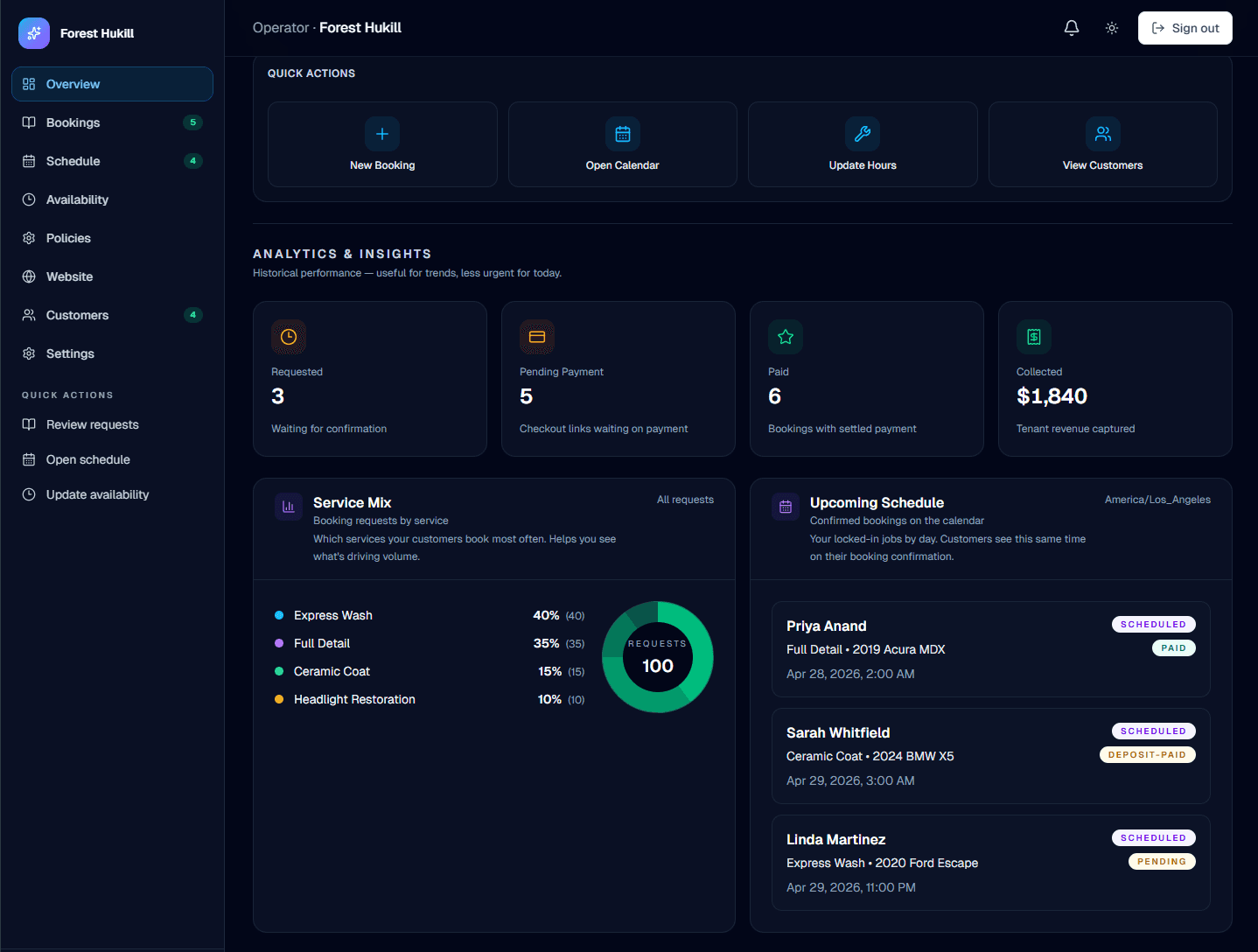This screenshot has height=952, width=1258.
Task: Click the PENDING status badge
Action: coord(1162,862)
